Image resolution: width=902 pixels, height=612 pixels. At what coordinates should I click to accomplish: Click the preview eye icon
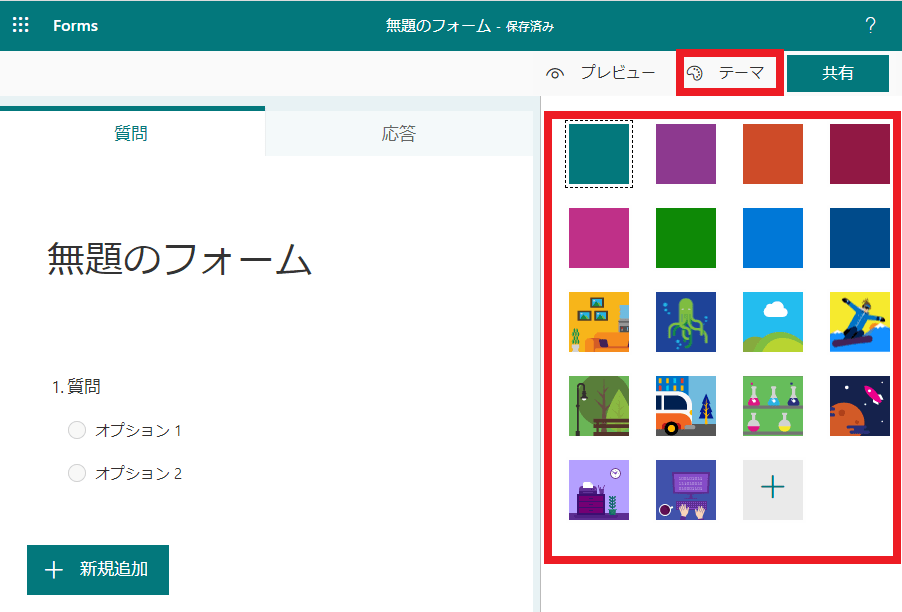(555, 74)
